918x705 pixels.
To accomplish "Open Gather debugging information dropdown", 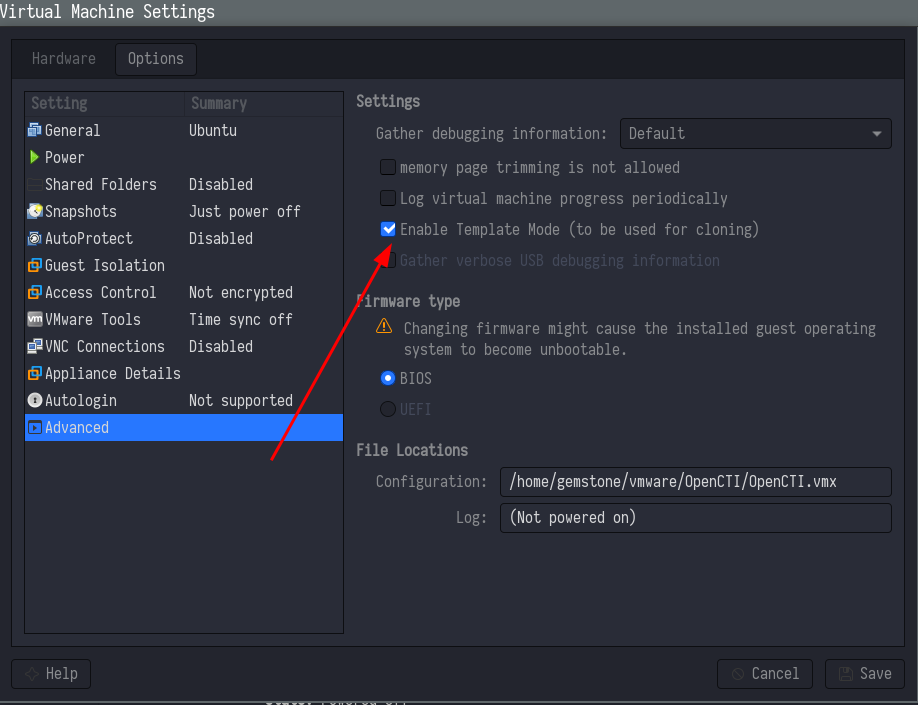I will tap(755, 133).
